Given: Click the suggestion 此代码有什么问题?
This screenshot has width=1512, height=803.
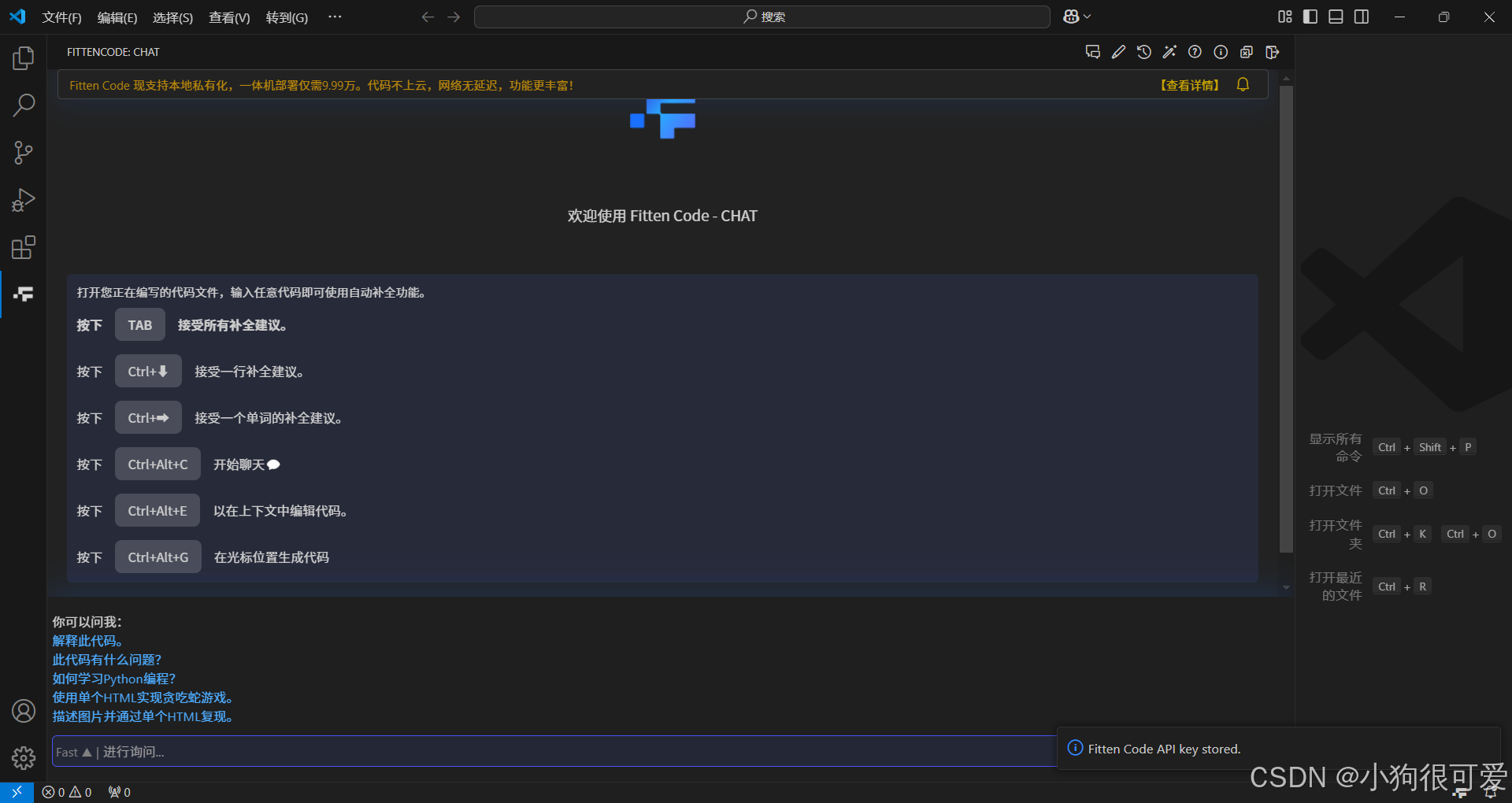Looking at the screenshot, I should 107,660.
